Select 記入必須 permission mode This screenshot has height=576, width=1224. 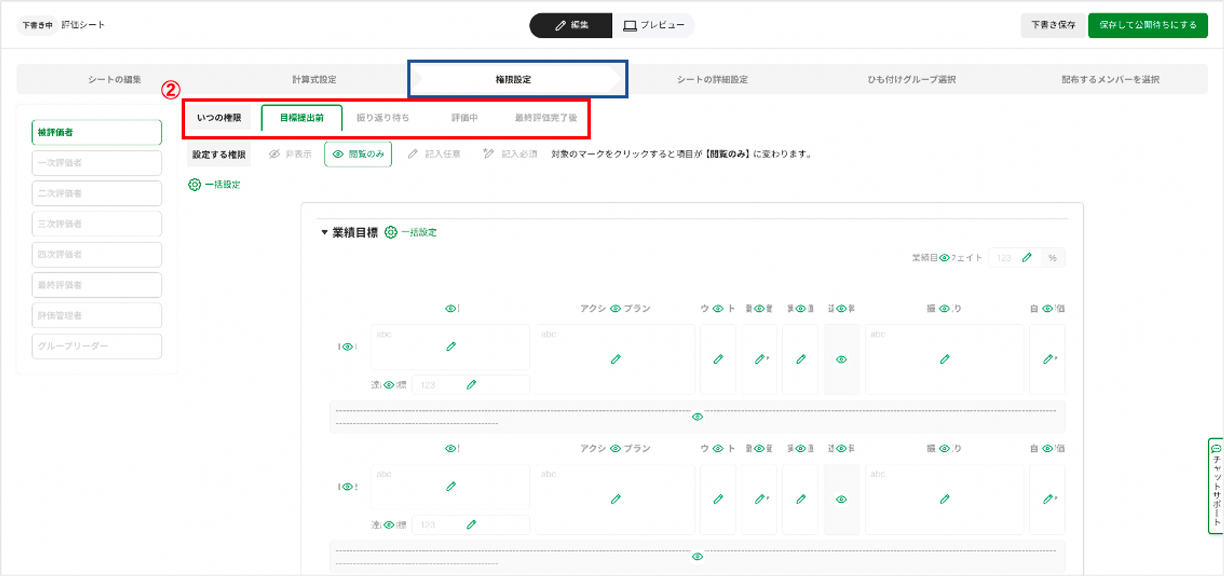509,155
